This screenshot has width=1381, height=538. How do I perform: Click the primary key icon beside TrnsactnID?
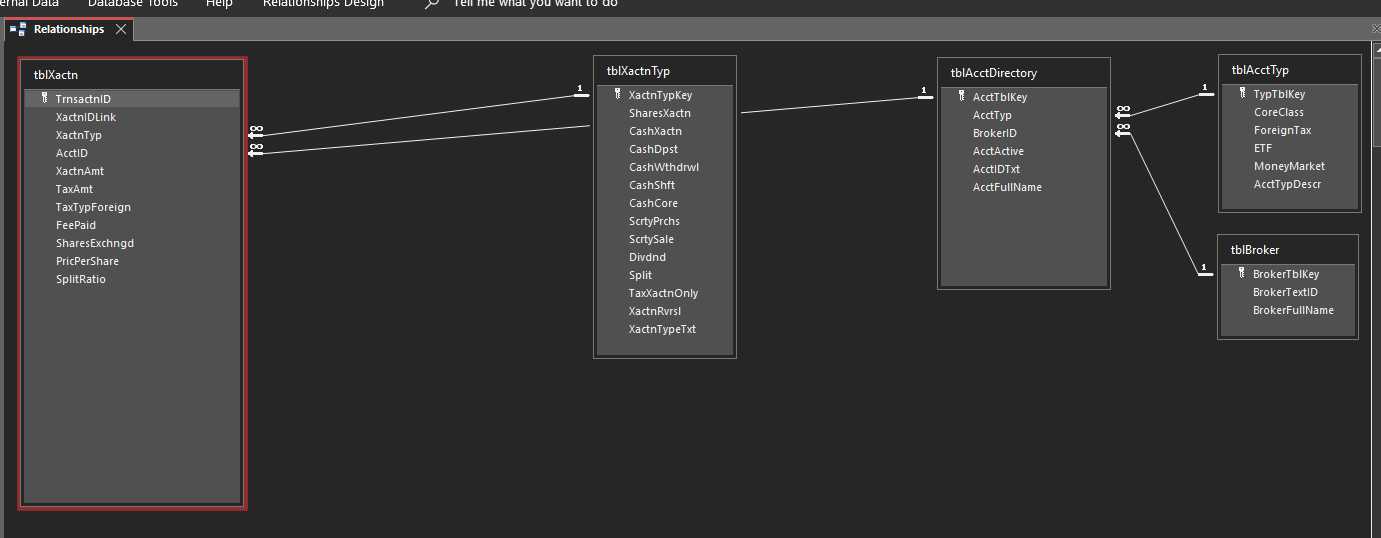[44, 99]
